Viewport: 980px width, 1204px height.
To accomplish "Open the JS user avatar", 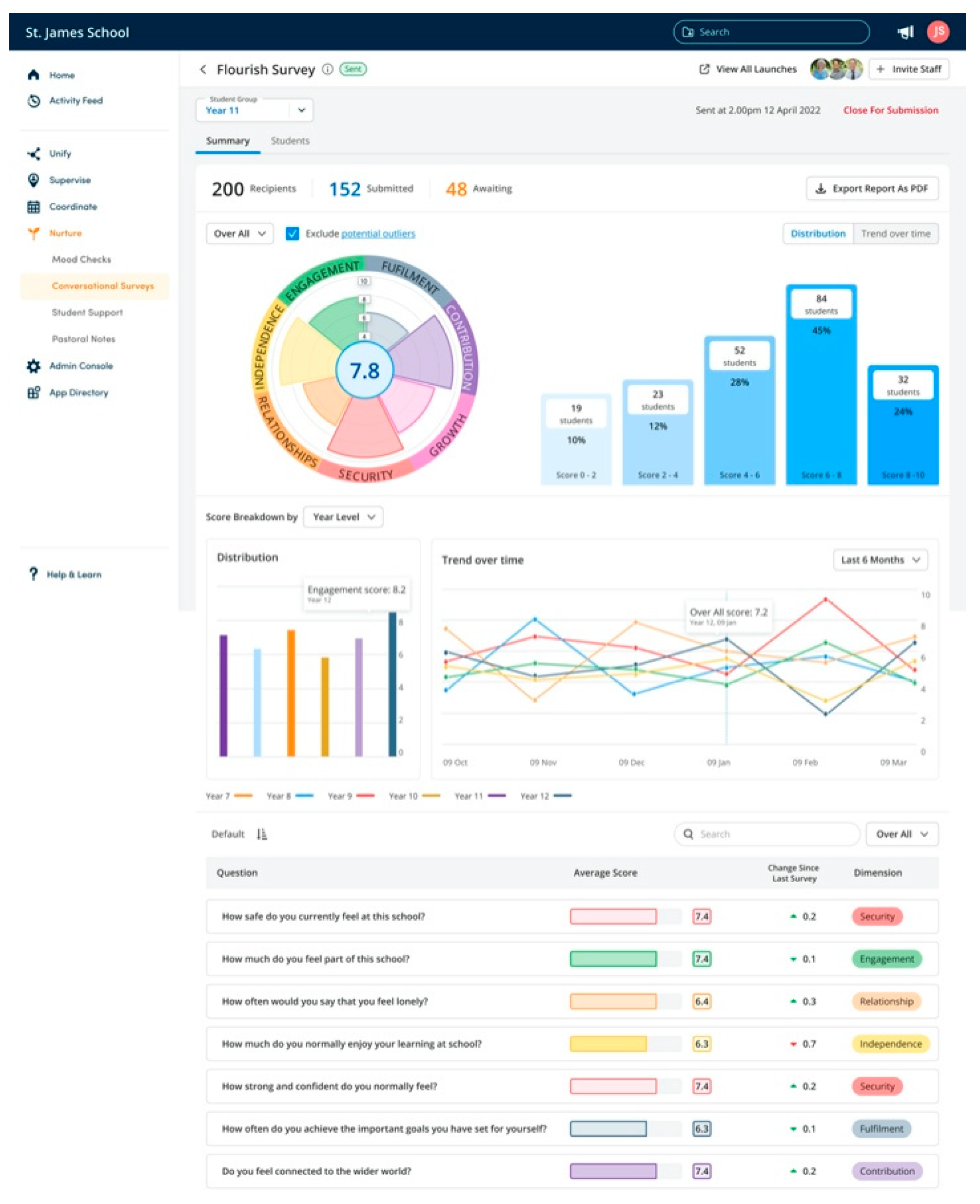I will (x=938, y=32).
